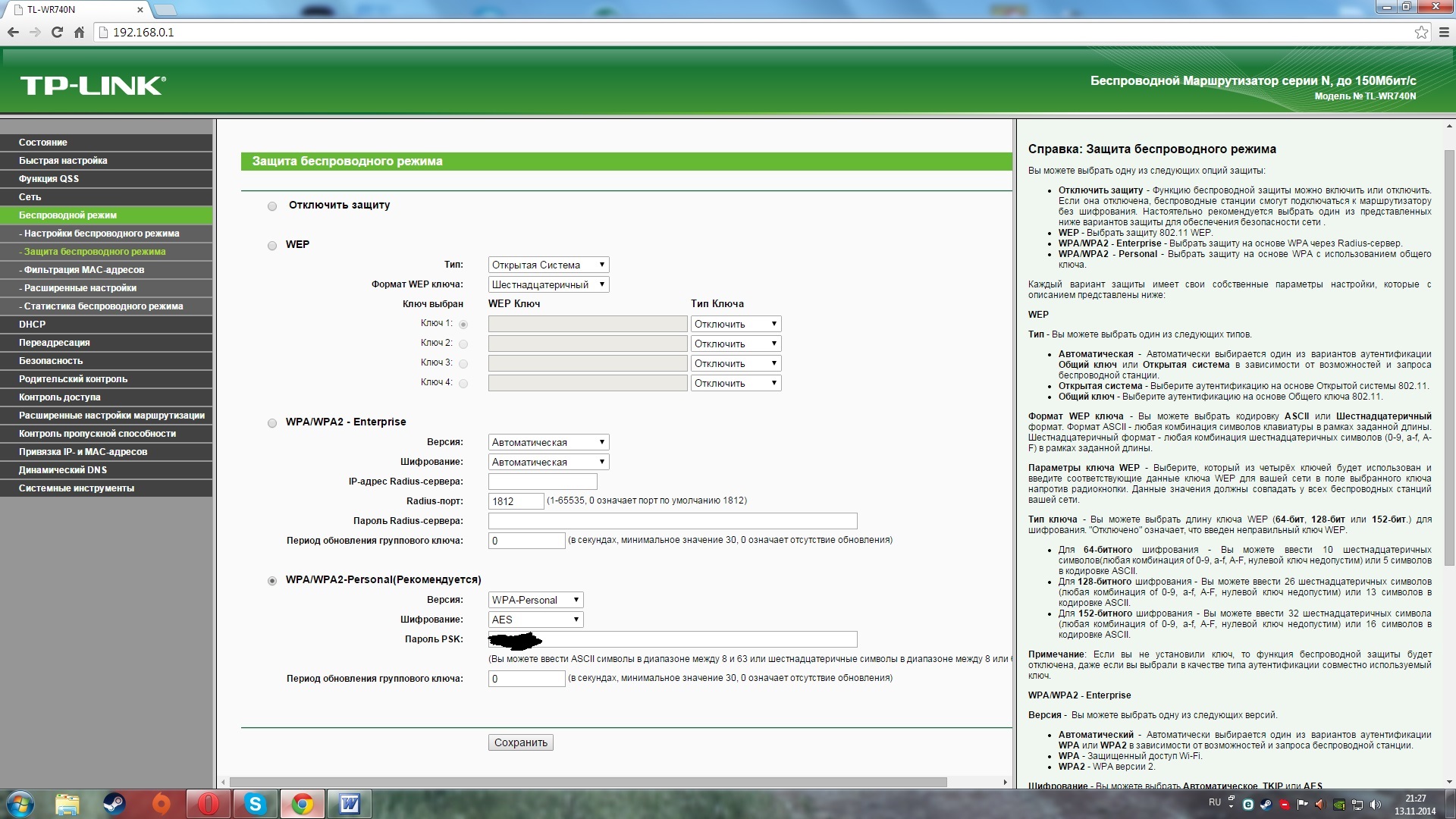This screenshot has width=1456, height=819.
Task: Open 'Фильтрация MAC-адресов' submenu item
Action: point(106,270)
